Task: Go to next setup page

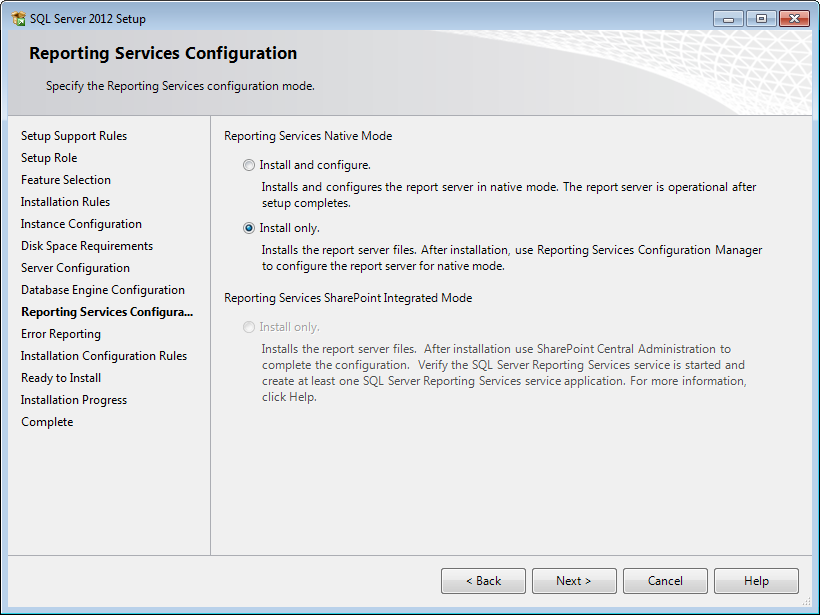Action: tap(574, 581)
